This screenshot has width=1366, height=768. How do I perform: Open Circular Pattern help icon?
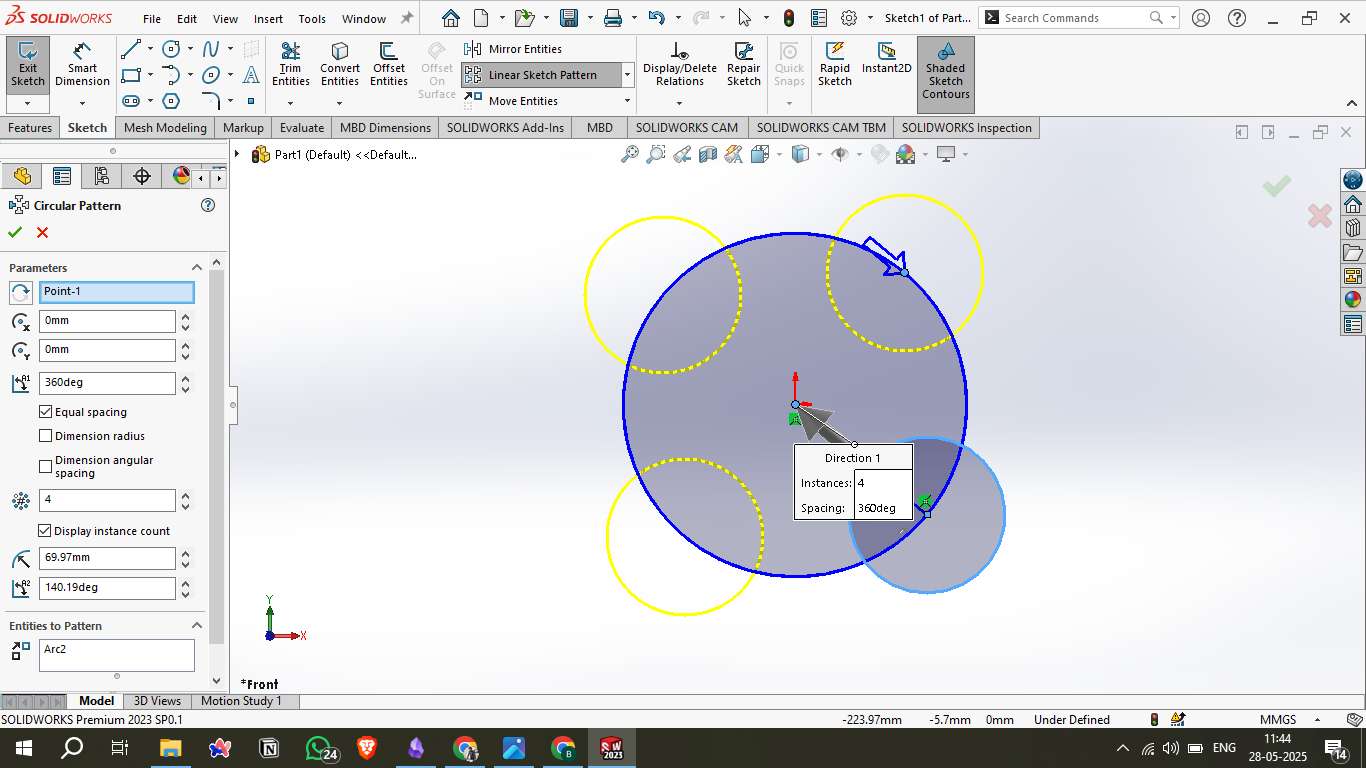coord(208,205)
